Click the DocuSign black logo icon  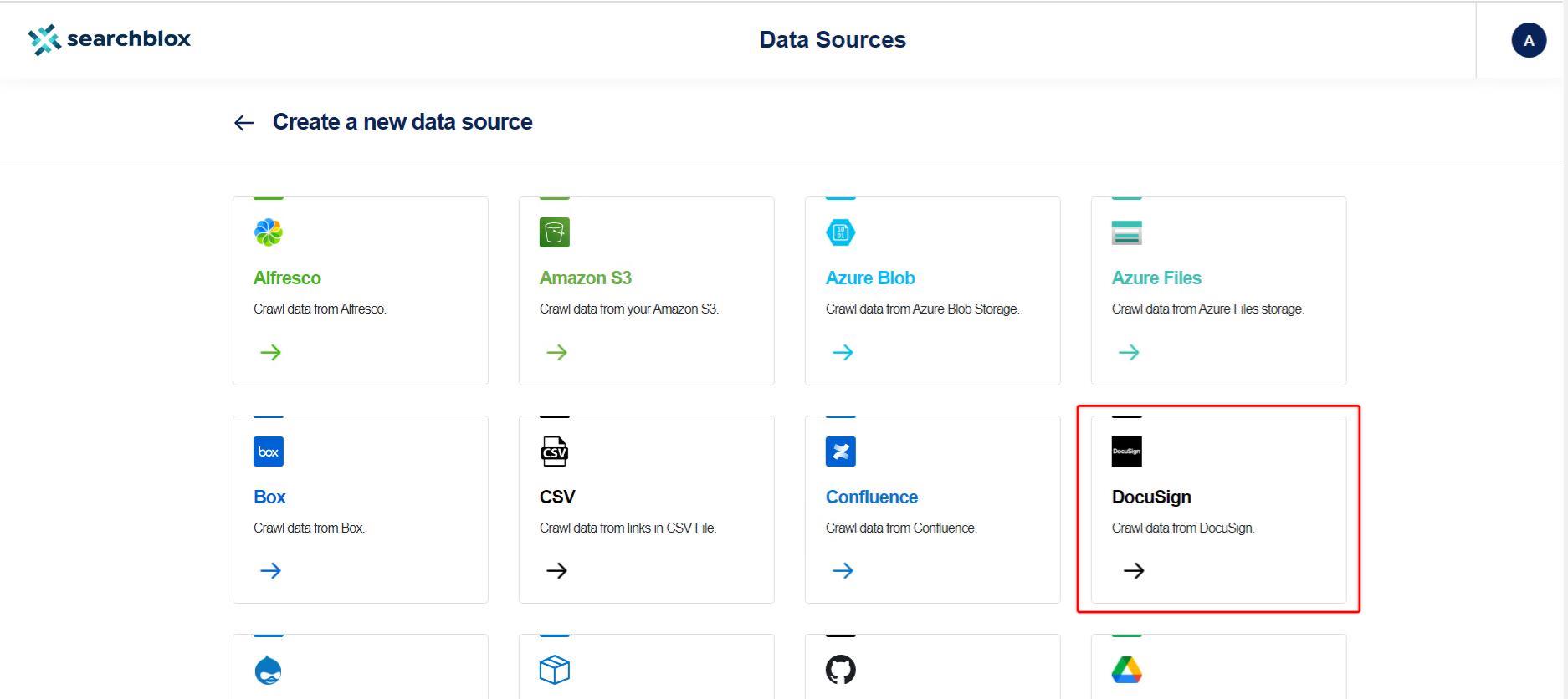(x=1127, y=452)
